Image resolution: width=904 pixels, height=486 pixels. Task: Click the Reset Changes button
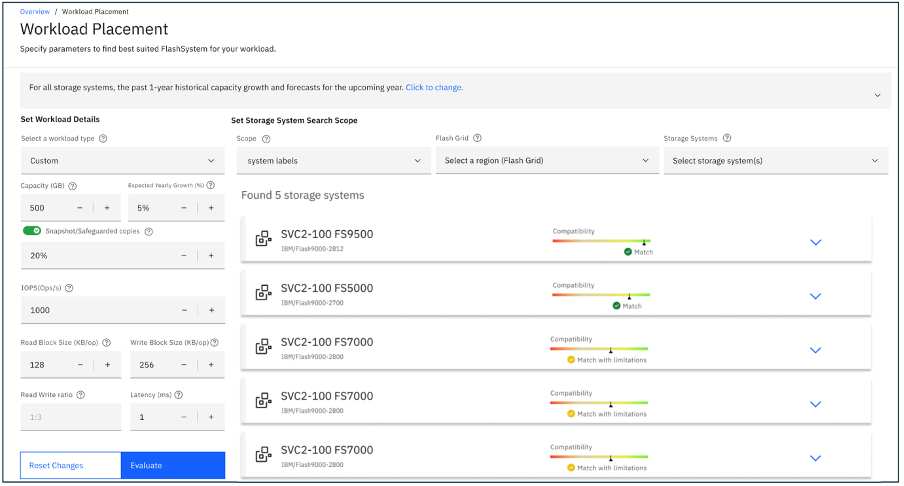click(x=70, y=465)
